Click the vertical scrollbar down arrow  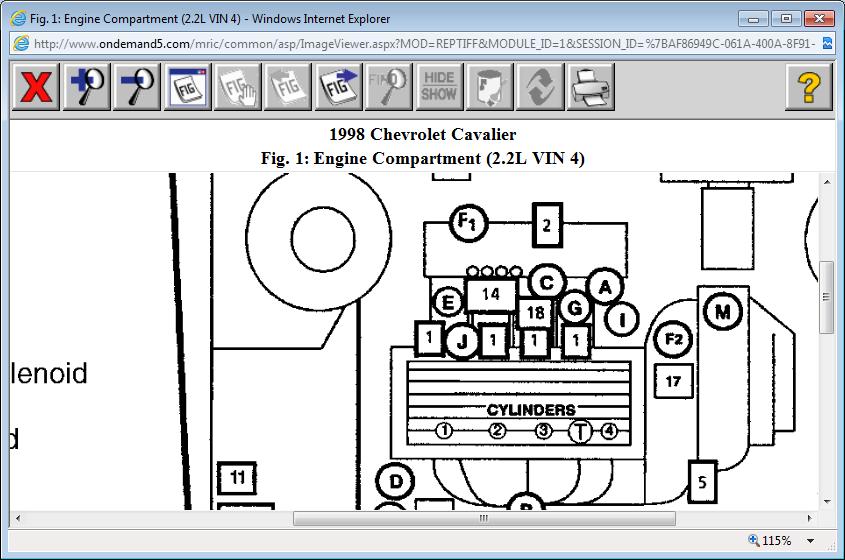[827, 501]
